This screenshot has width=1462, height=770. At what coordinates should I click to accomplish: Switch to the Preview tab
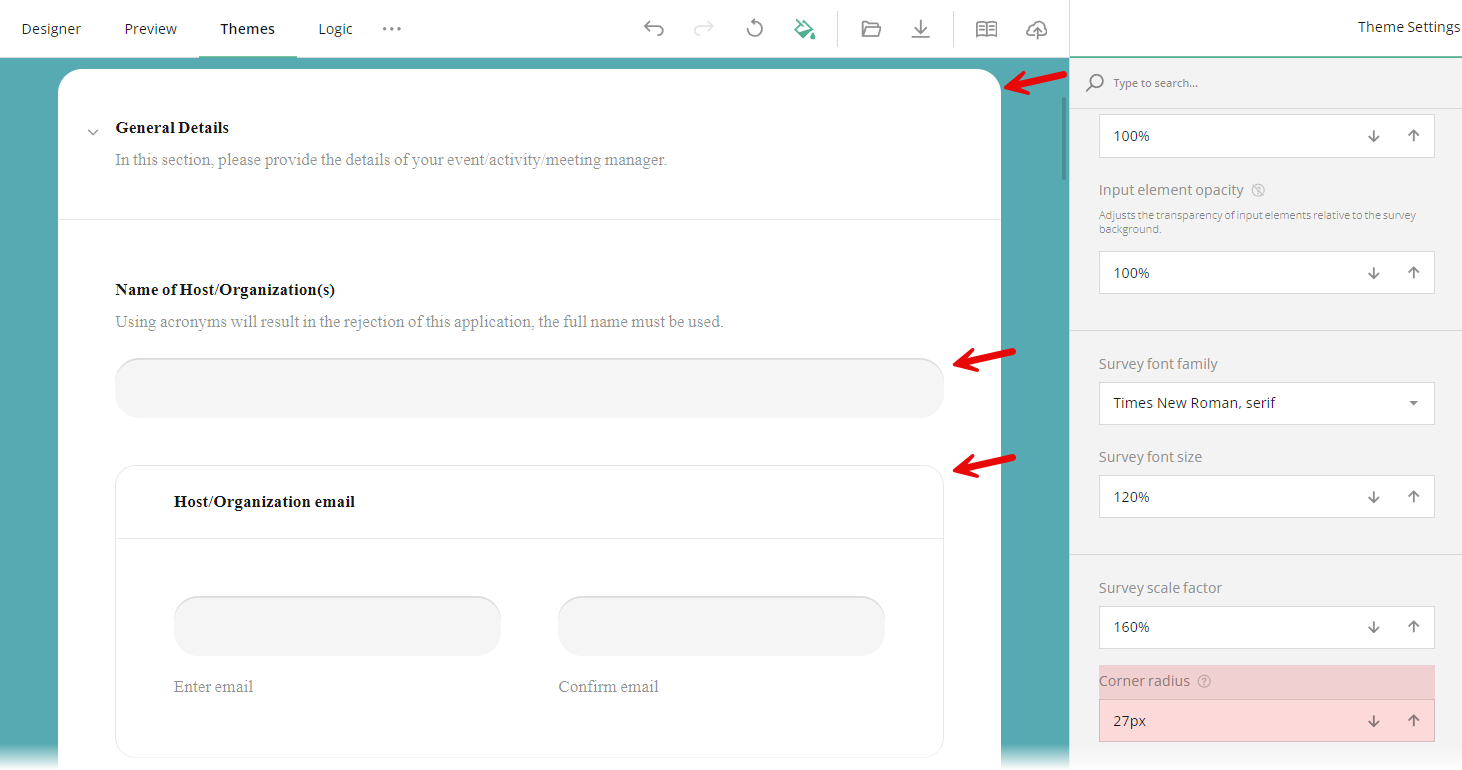[x=151, y=29]
